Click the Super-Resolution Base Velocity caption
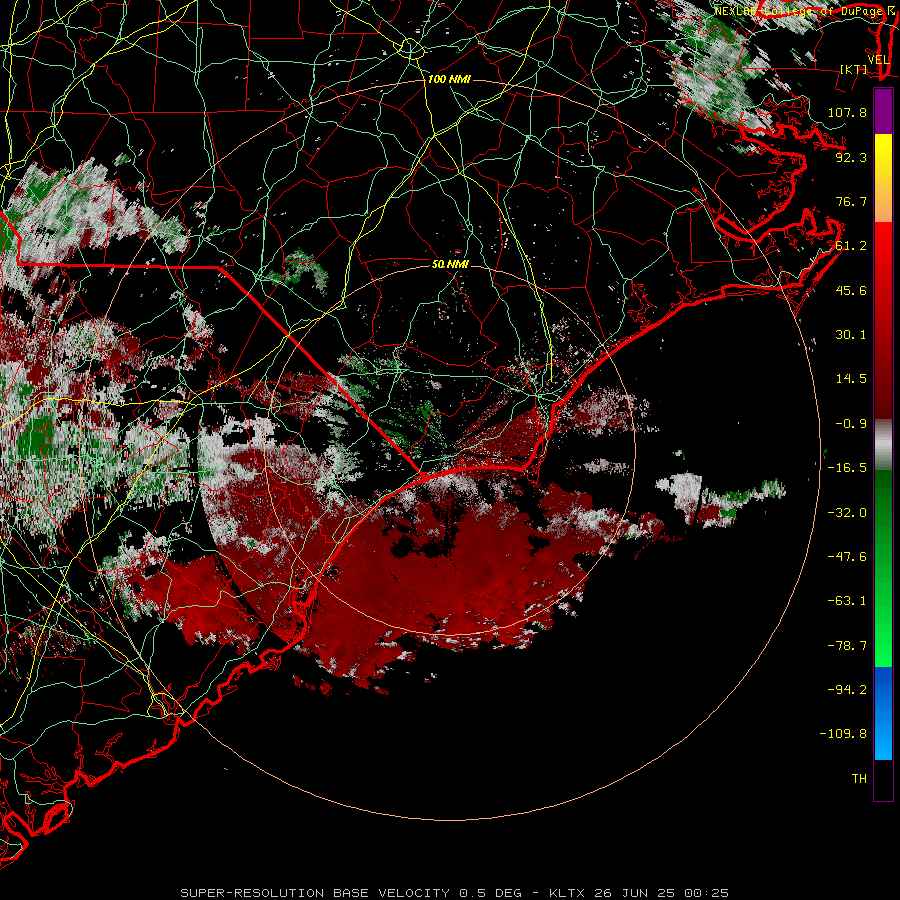 point(455,893)
